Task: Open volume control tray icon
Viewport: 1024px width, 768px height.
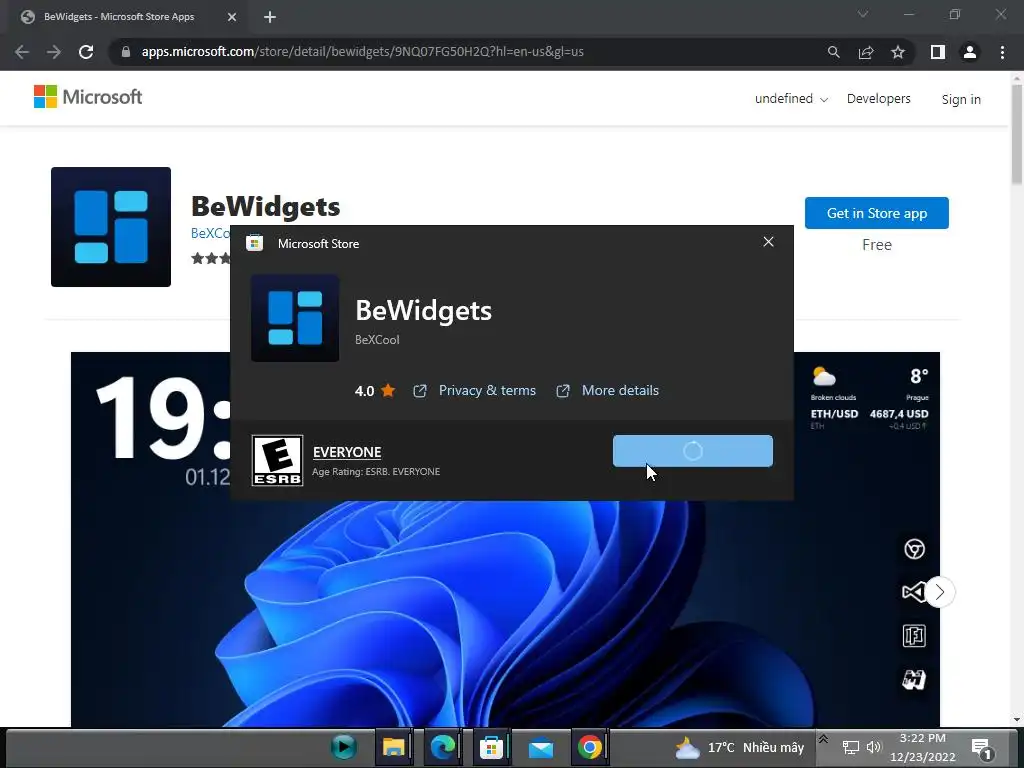Action: [874, 747]
